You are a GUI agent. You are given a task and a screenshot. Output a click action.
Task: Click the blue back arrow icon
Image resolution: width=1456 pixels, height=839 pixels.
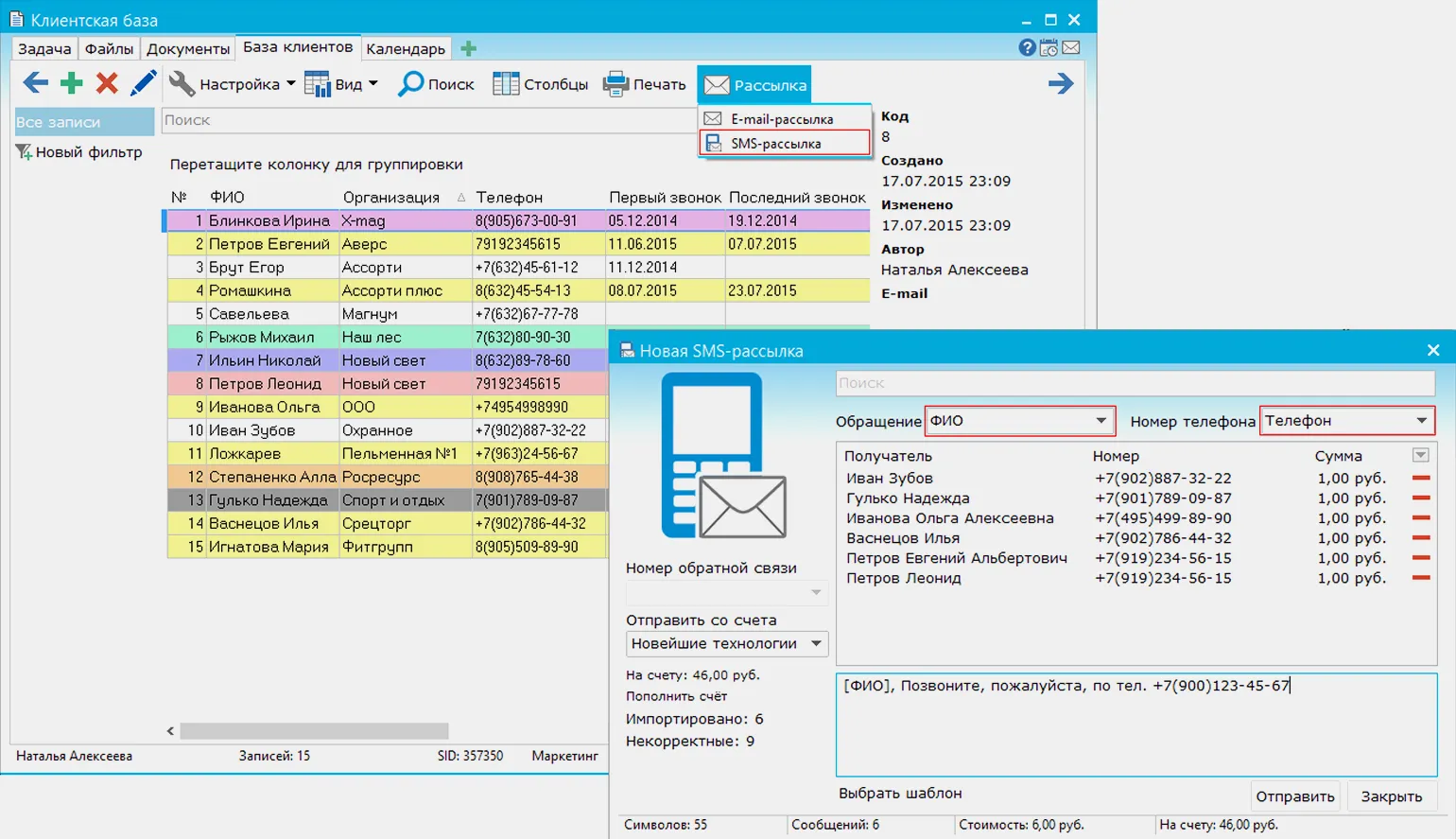pos(35,83)
